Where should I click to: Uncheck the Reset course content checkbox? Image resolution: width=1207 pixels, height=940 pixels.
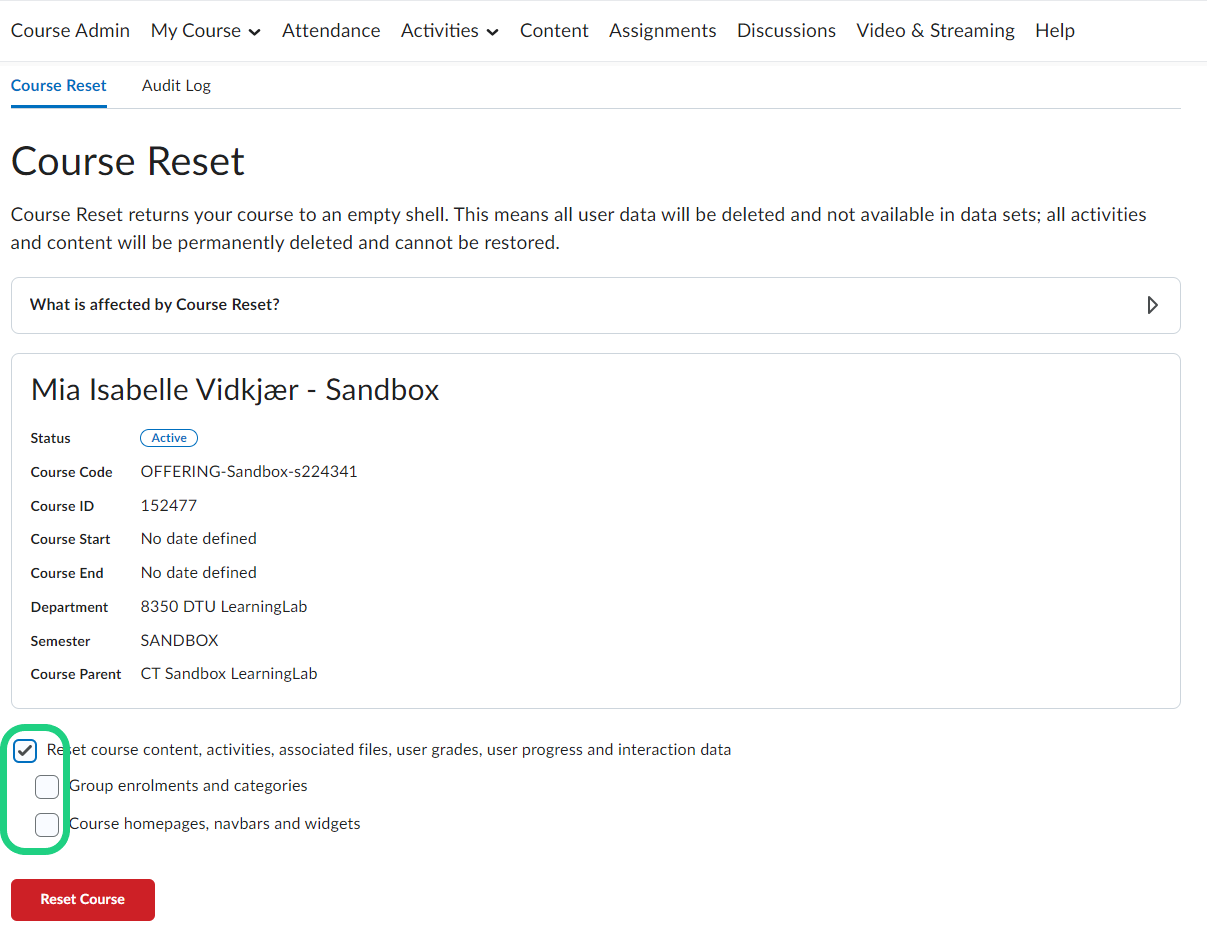26,750
